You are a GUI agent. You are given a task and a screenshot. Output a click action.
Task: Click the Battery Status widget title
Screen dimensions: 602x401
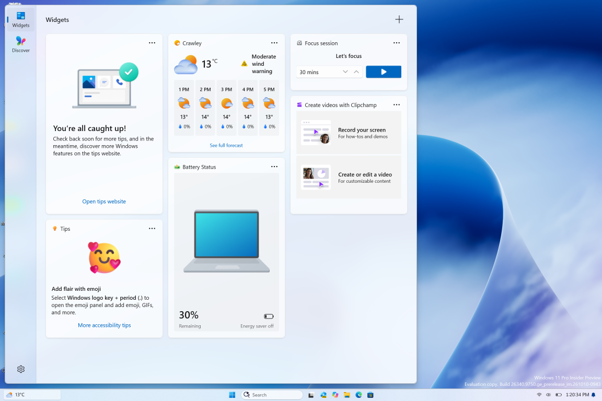coord(199,167)
